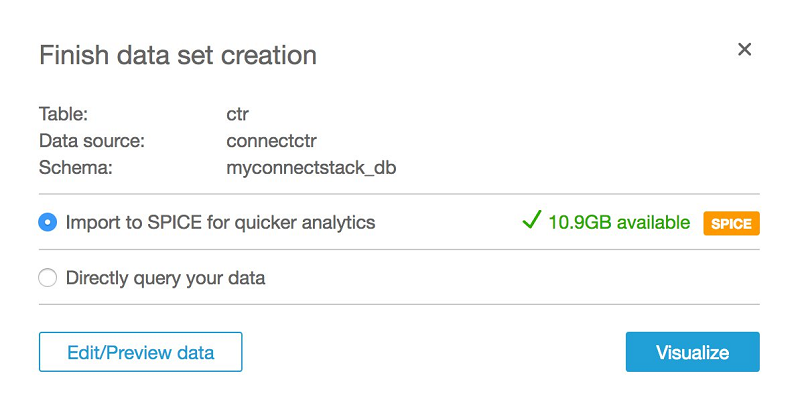The width and height of the screenshot is (800, 404).
Task: Click the Schema: field label
Action: coord(76,167)
